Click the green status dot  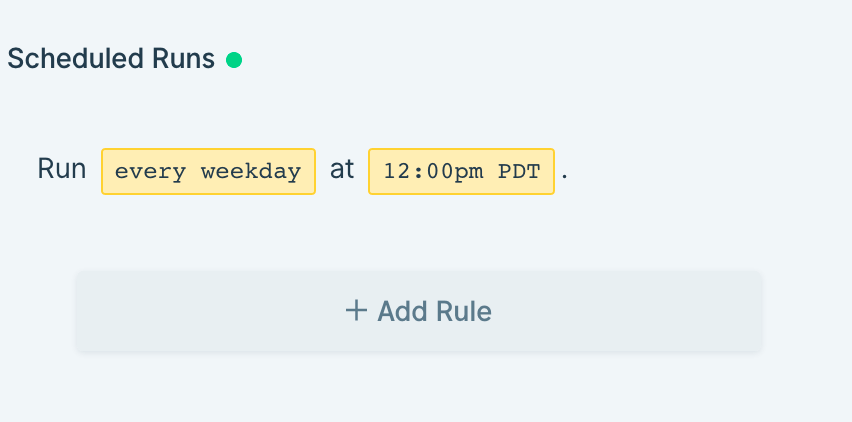point(234,60)
